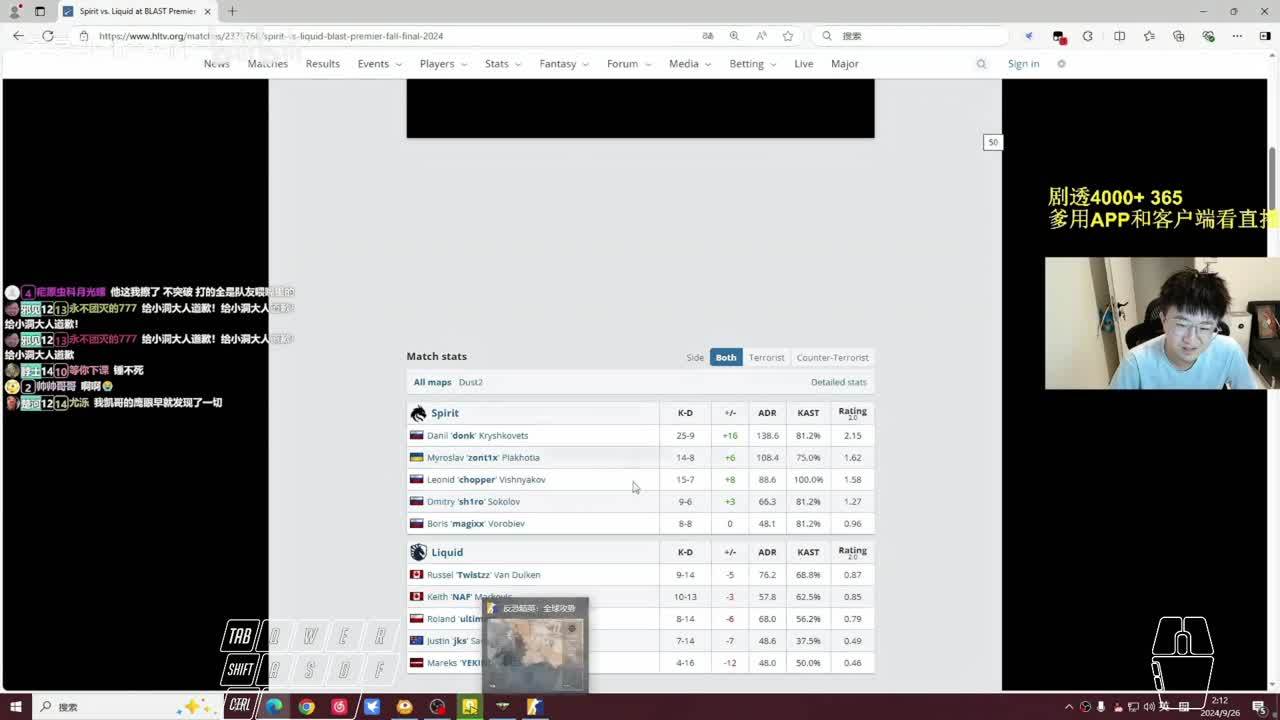Open the browser split screen icon
Image resolution: width=1280 pixels, height=720 pixels.
point(1119,36)
